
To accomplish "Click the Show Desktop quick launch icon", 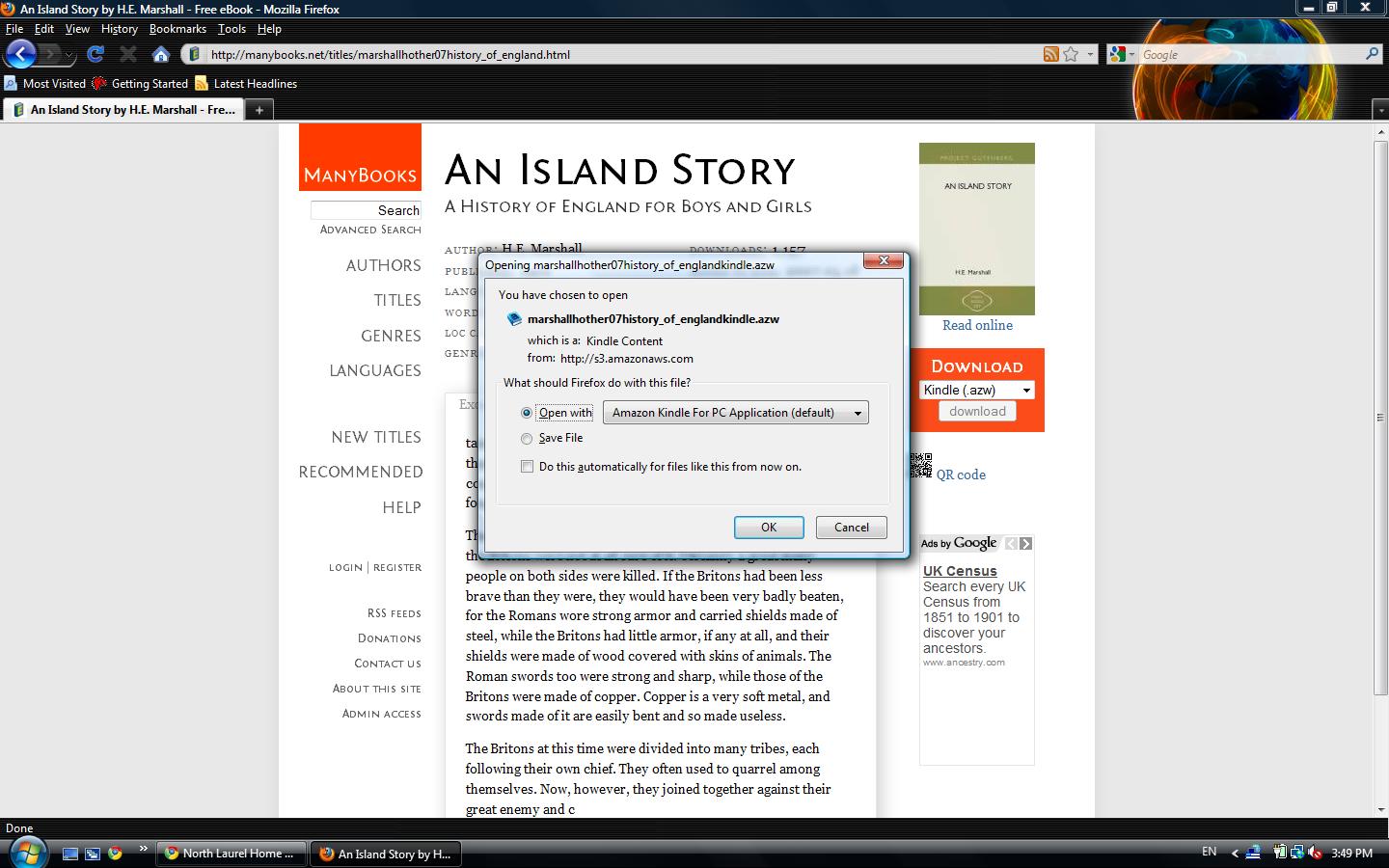I will pos(70,854).
